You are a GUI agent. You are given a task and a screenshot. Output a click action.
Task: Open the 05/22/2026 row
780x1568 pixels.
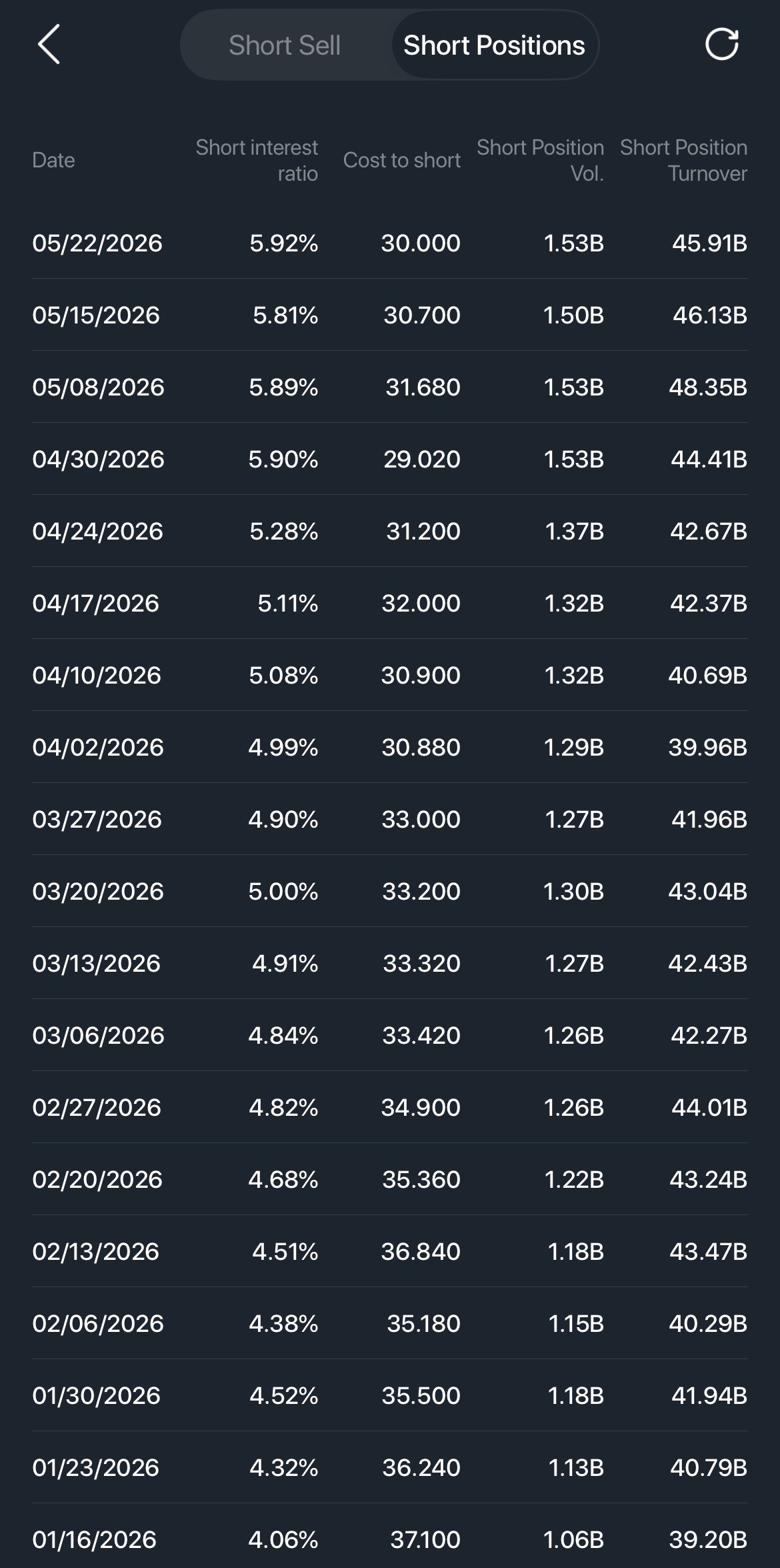(390, 243)
